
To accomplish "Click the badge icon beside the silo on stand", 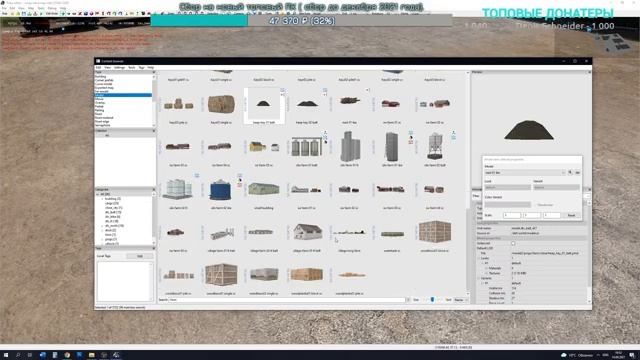I will pyautogui.click(x=453, y=136).
